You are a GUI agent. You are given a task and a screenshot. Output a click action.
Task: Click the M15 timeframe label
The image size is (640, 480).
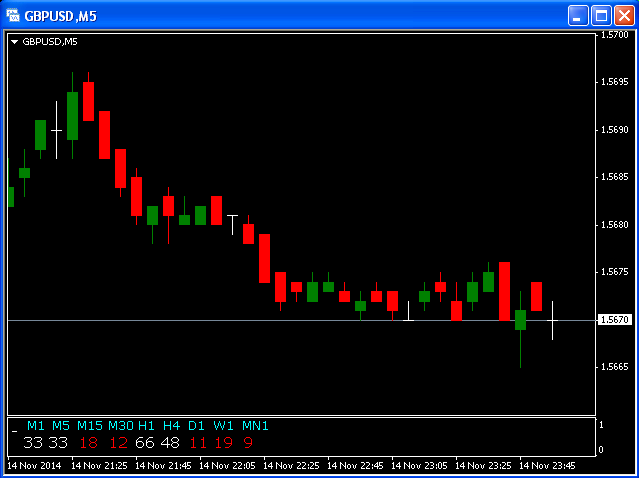point(89,426)
